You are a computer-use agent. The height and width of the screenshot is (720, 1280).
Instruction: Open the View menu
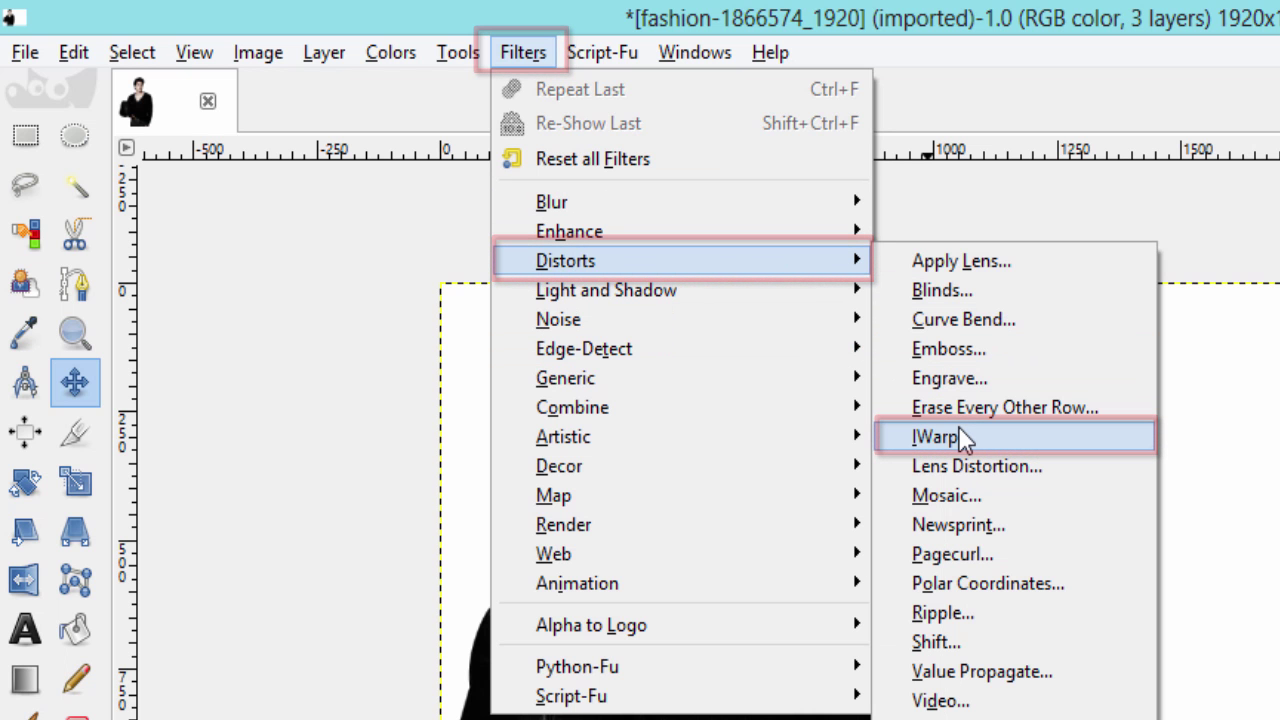pos(194,52)
